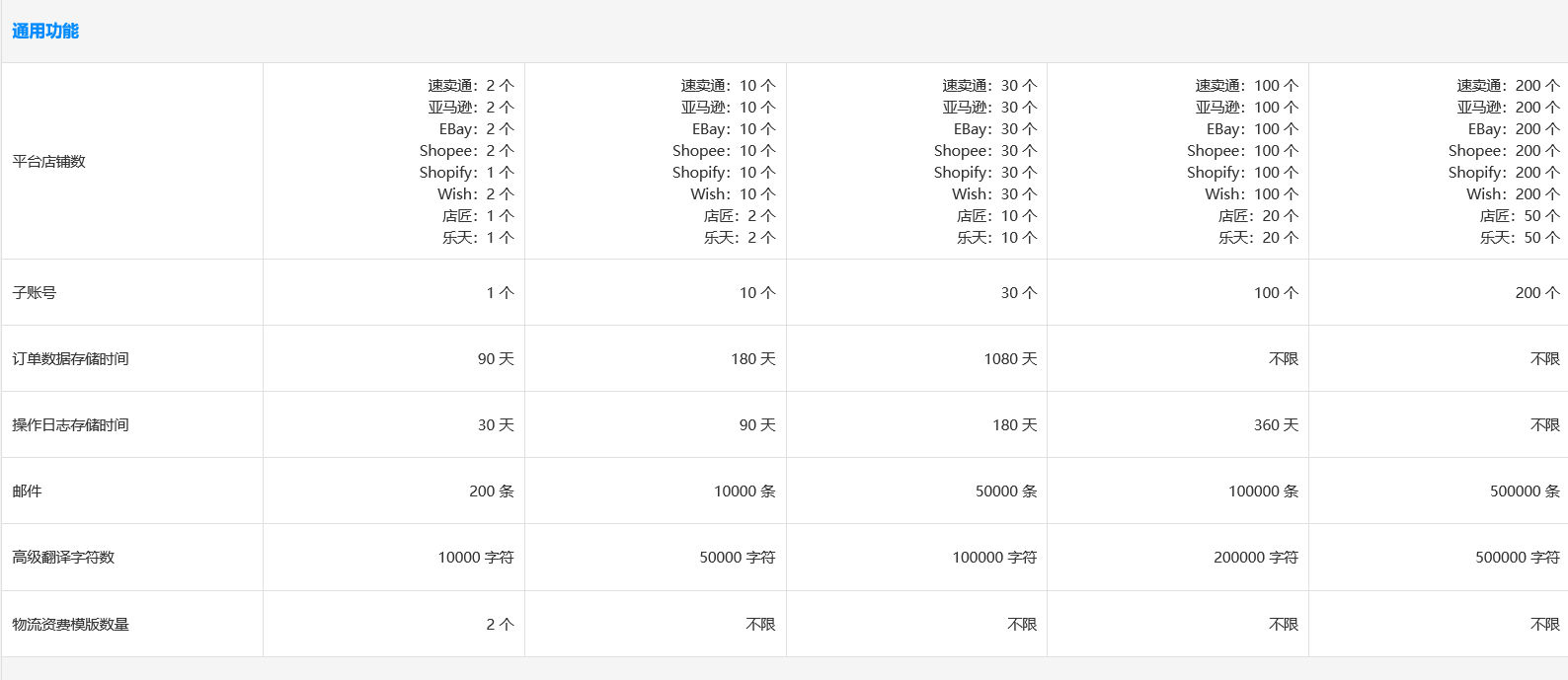Screen dimensions: 1568x680
Task: Select the Wish: 100 个 entry
Action: pos(1252,194)
